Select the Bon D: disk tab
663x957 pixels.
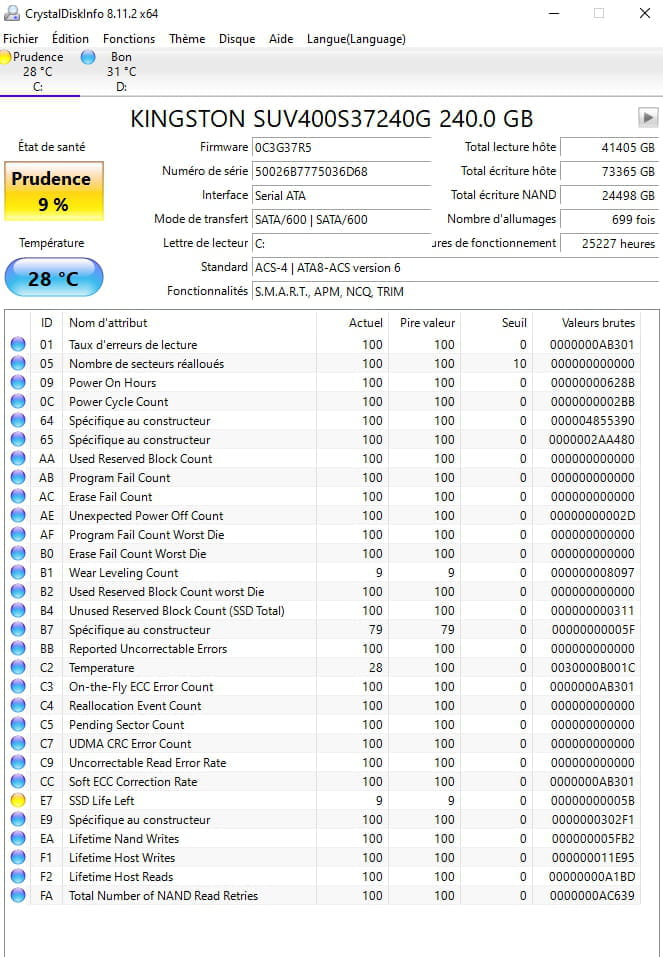pyautogui.click(x=120, y=71)
